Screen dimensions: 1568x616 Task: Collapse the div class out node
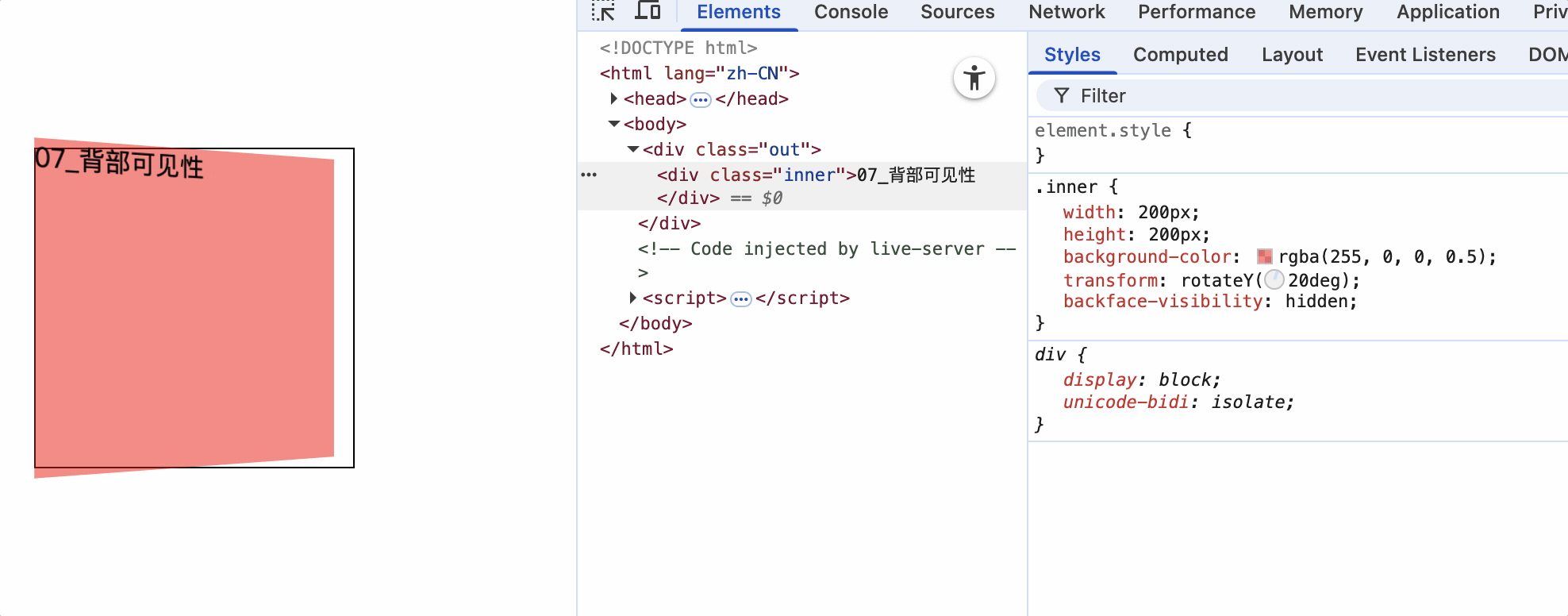pos(632,149)
